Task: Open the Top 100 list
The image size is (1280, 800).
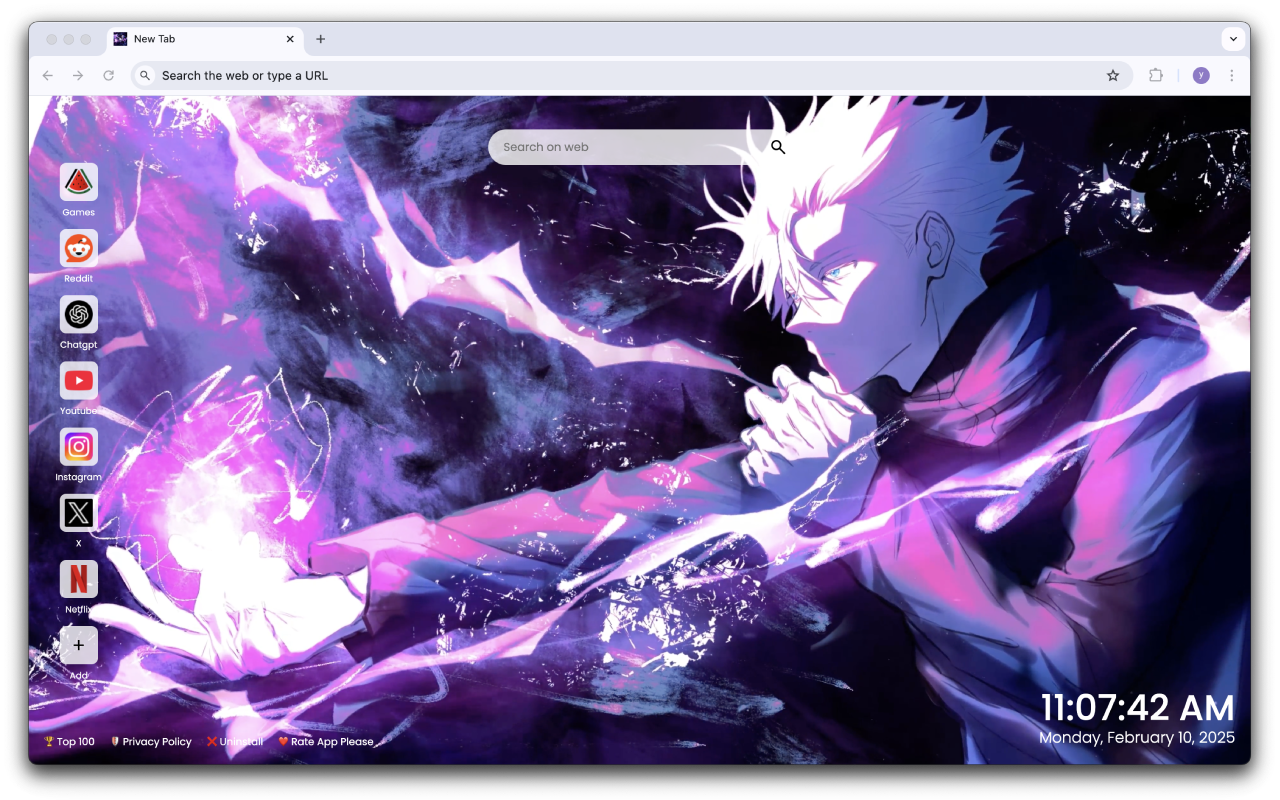Action: point(69,741)
